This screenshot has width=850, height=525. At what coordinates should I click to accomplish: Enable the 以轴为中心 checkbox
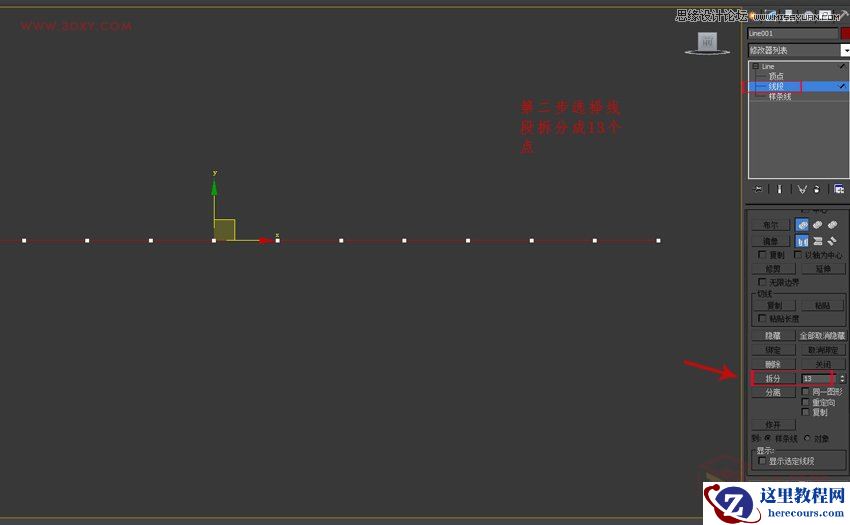(x=798, y=254)
